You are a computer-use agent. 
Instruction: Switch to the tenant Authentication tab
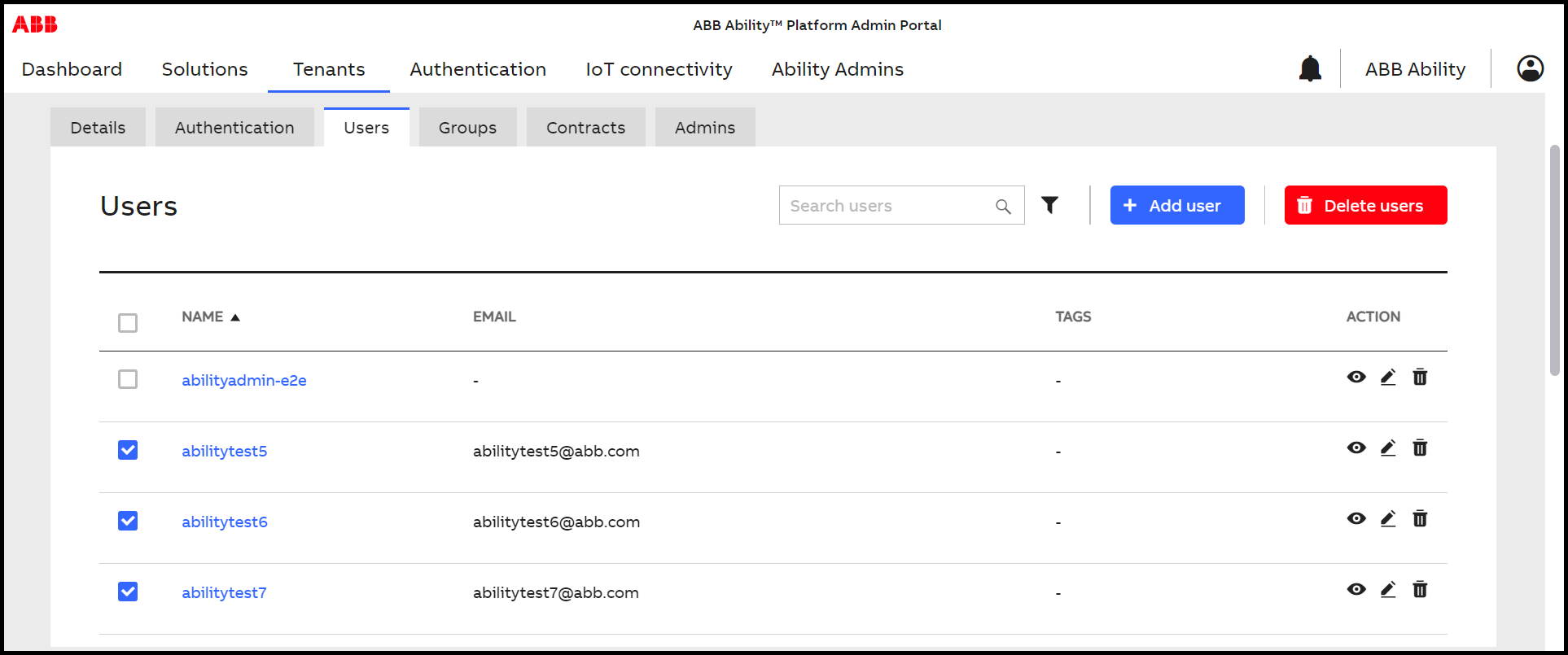click(x=234, y=128)
